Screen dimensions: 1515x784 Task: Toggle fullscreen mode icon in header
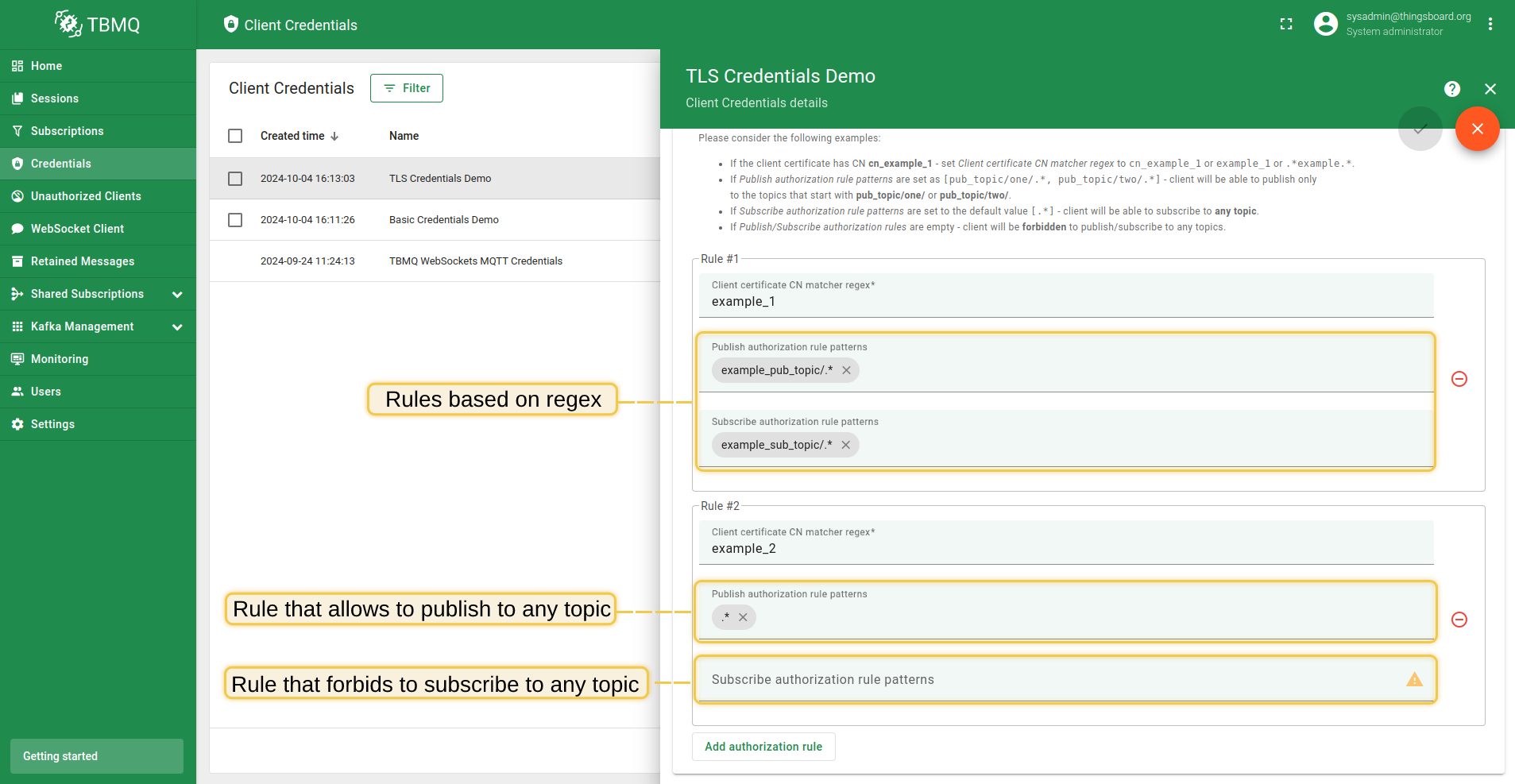[1286, 25]
